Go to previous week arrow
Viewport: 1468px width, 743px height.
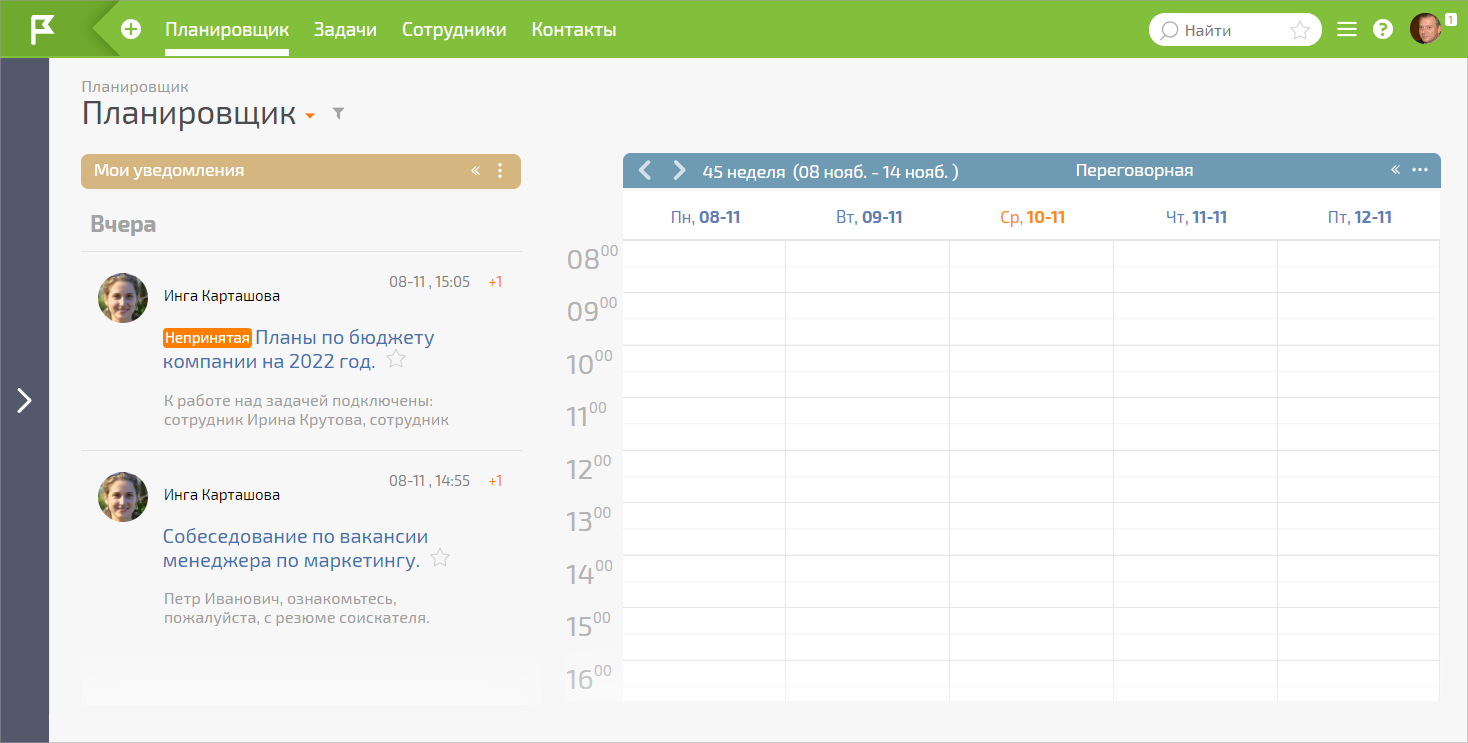pos(645,170)
